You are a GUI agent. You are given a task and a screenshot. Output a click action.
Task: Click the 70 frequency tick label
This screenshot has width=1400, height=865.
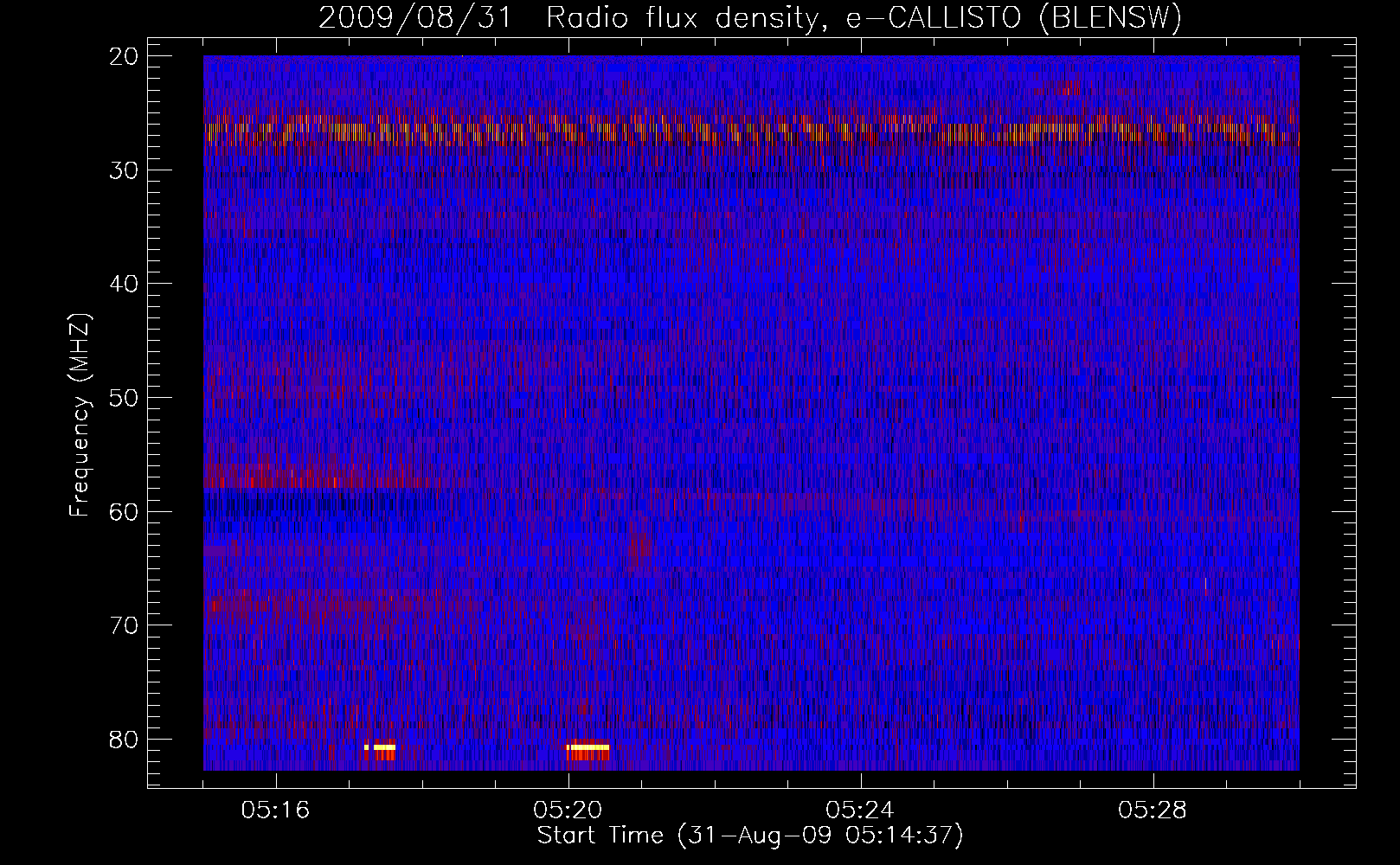tap(125, 625)
